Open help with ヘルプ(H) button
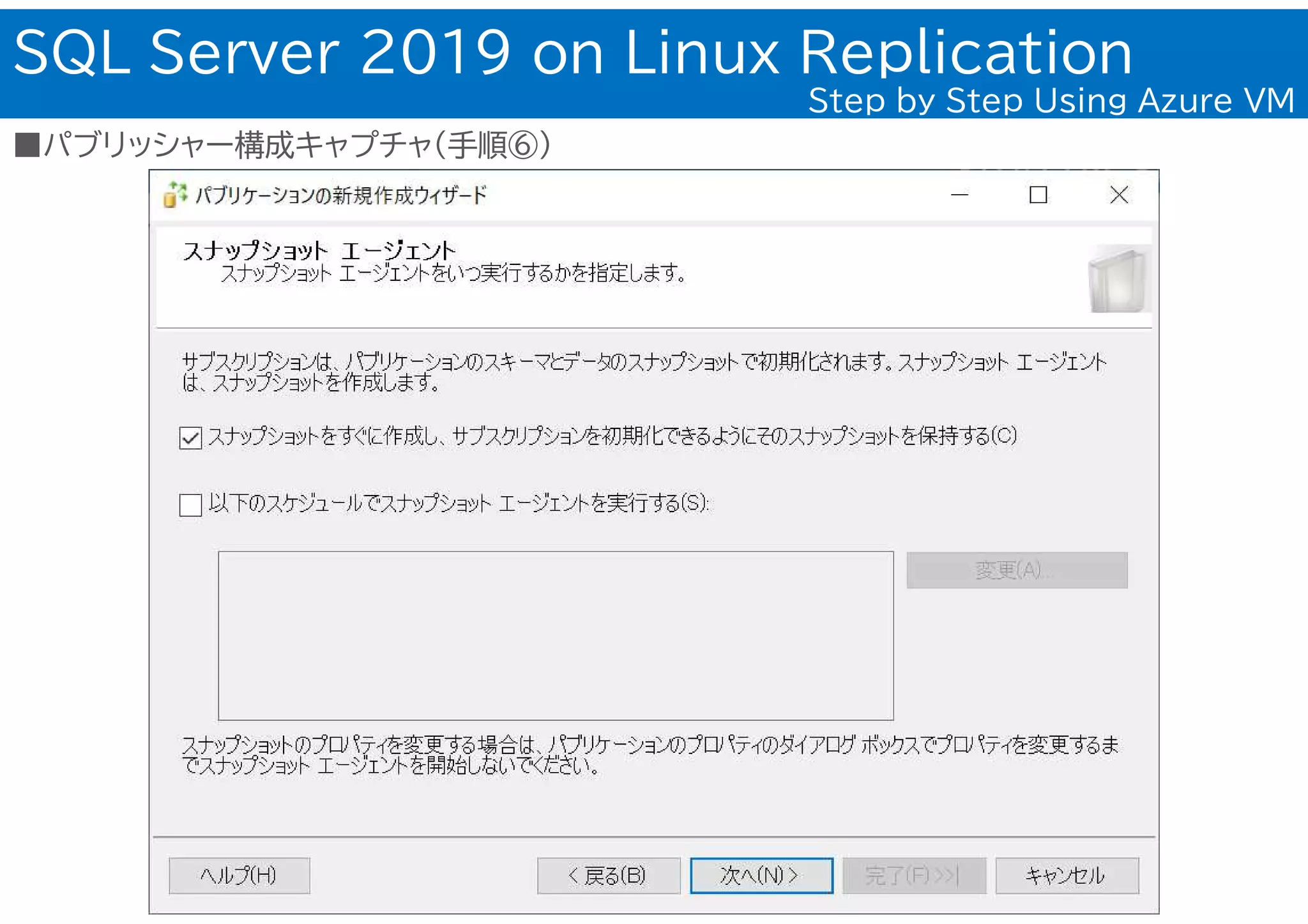Screen dimensions: 1308x924 239,875
